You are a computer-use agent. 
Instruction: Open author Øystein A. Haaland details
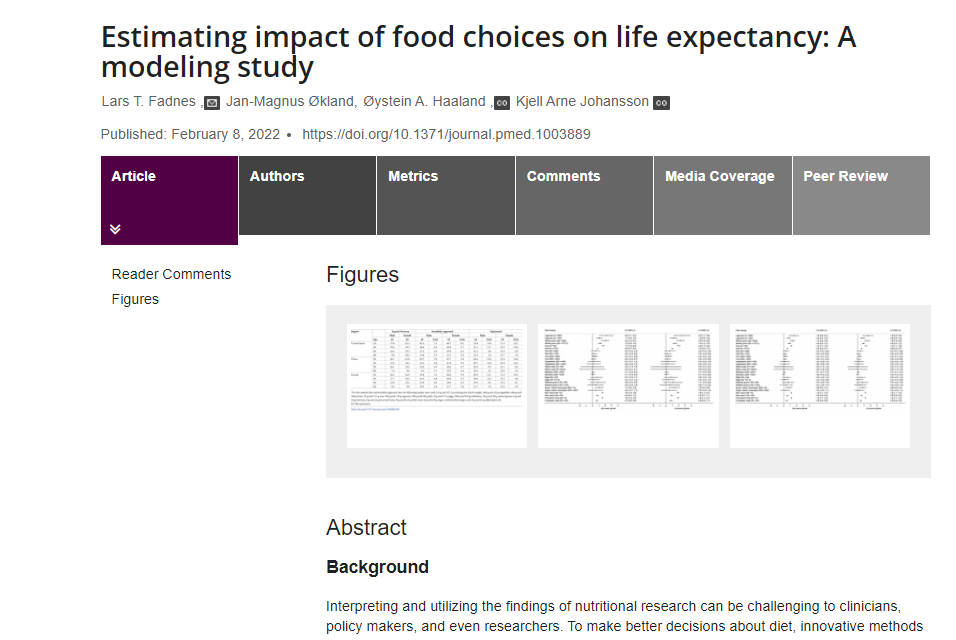tap(424, 101)
